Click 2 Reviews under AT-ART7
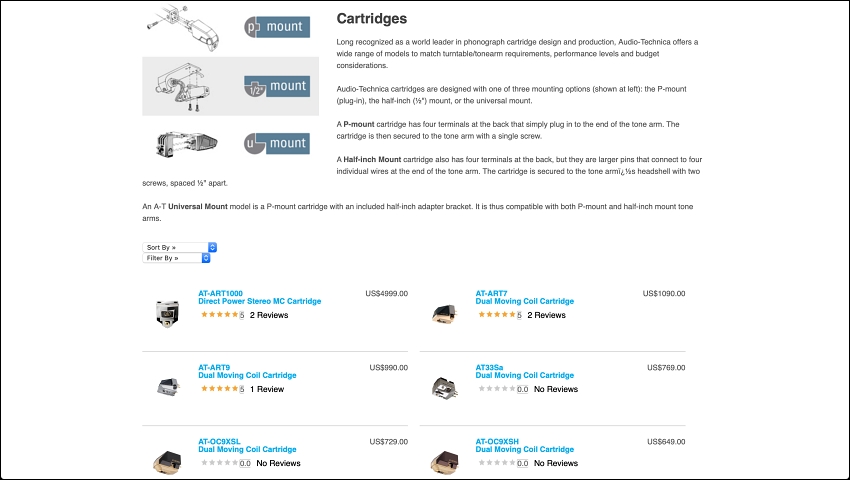 tap(546, 315)
